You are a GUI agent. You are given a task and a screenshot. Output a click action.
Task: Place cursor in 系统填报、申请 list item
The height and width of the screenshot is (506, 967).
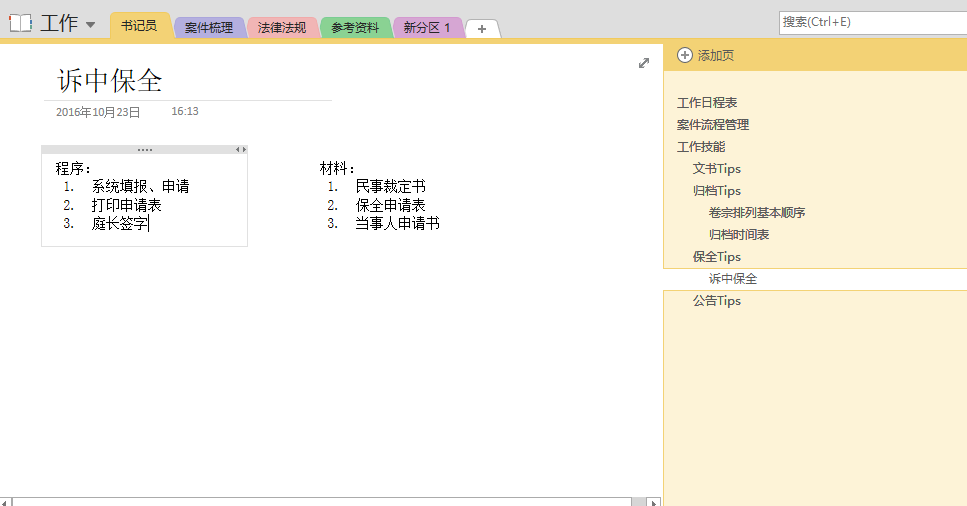pos(141,186)
